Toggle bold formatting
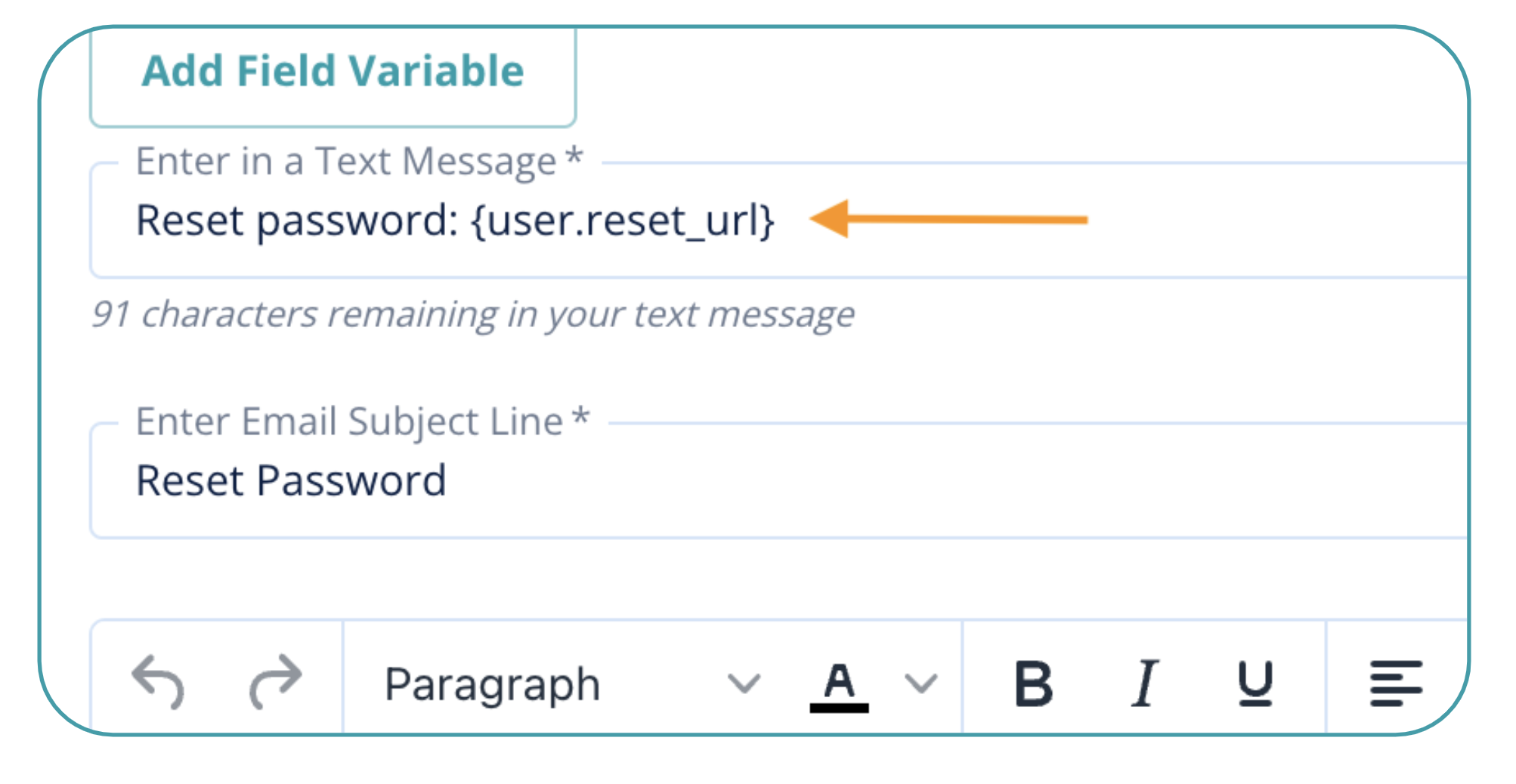1516x784 pixels. (x=1033, y=684)
